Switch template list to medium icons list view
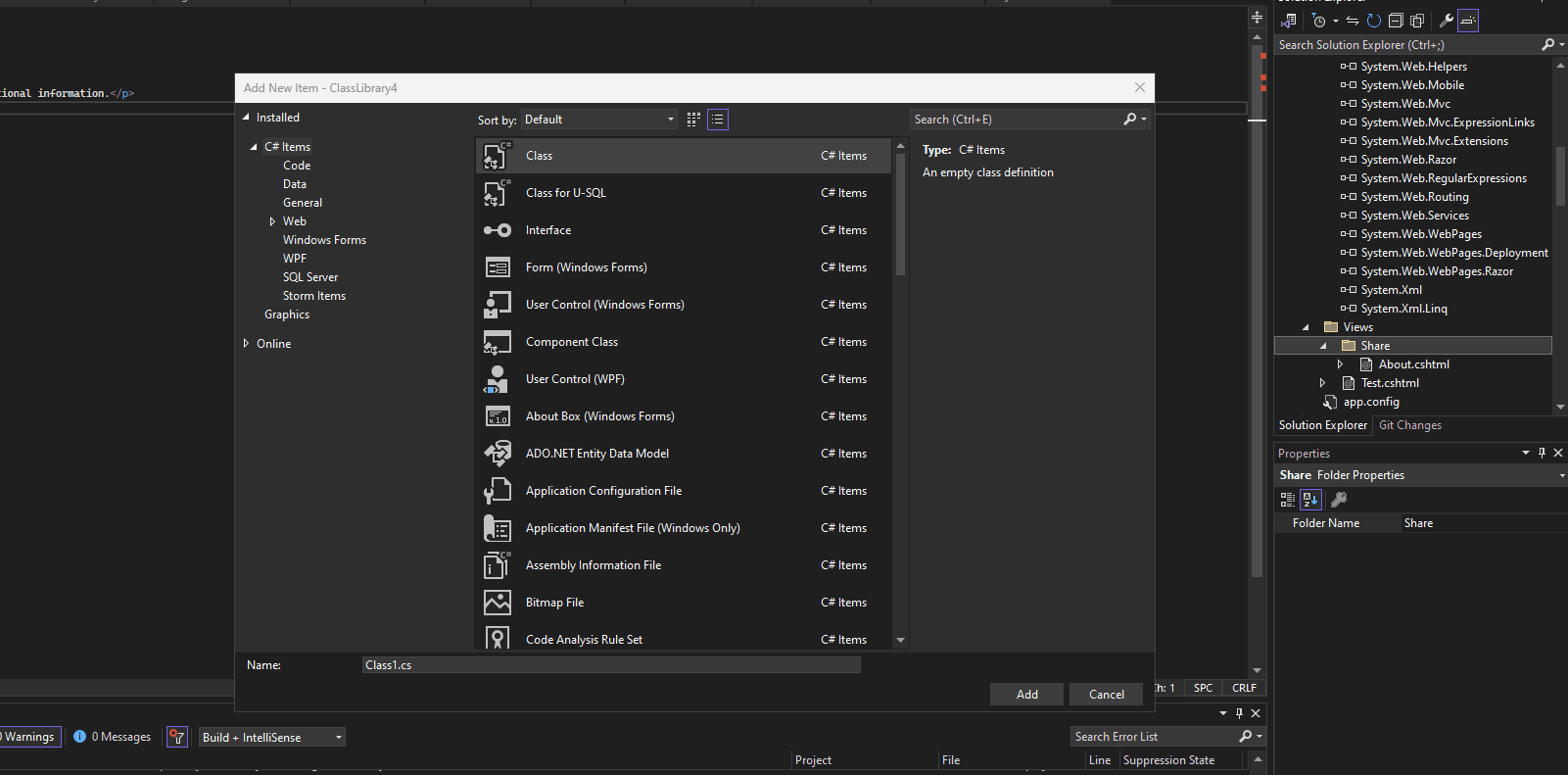Image resolution: width=1568 pixels, height=775 pixels. point(718,120)
